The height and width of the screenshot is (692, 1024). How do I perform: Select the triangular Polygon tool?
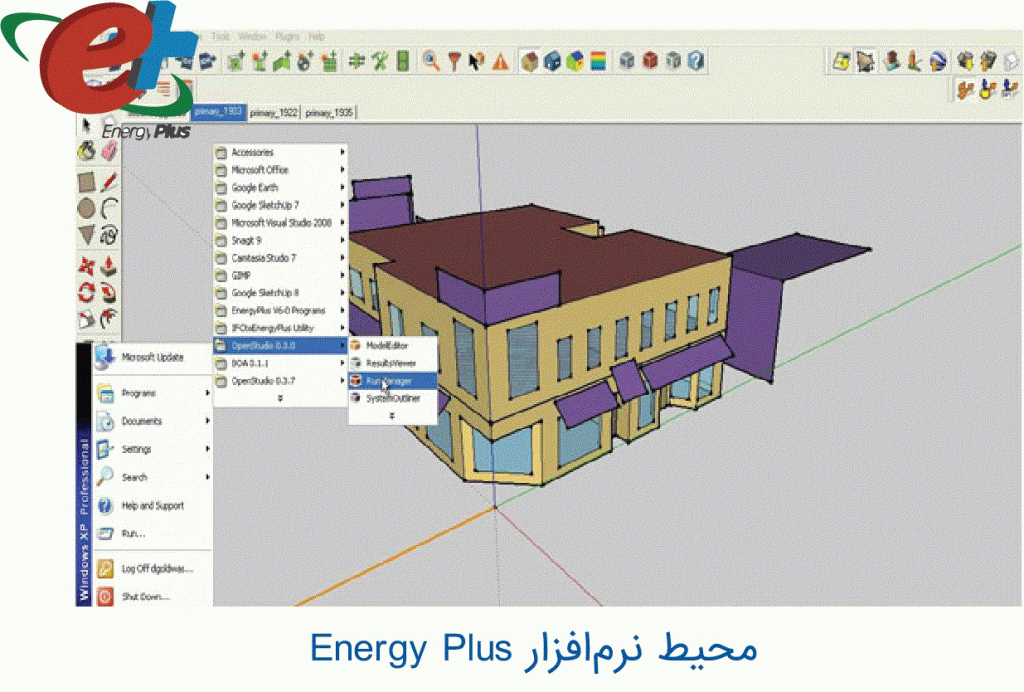pyautogui.click(x=86, y=234)
